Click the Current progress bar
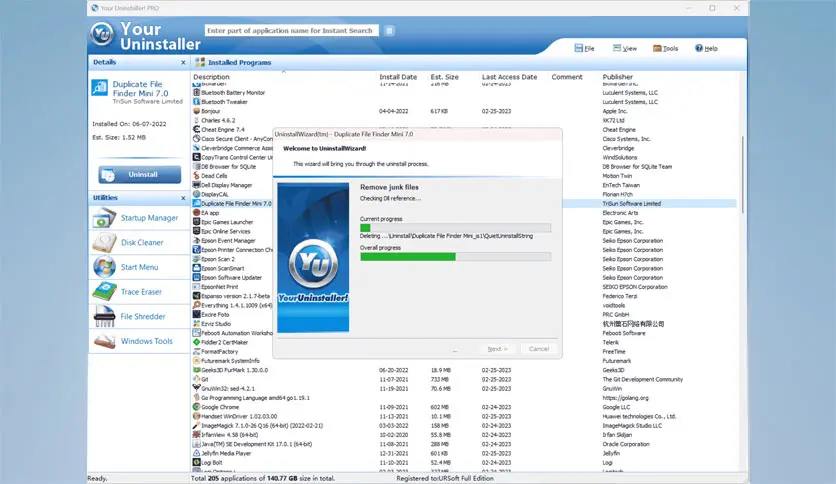 point(455,228)
